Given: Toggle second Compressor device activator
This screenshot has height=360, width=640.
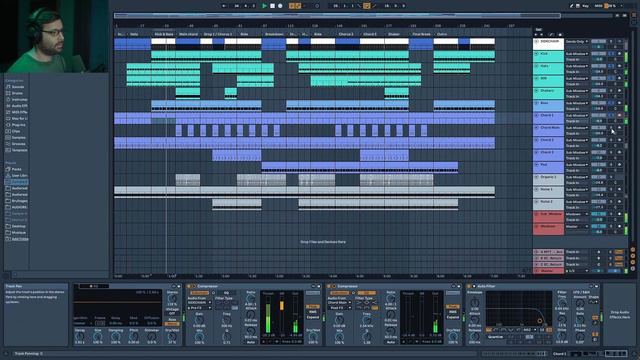Looking at the screenshot, I should click(x=329, y=286).
